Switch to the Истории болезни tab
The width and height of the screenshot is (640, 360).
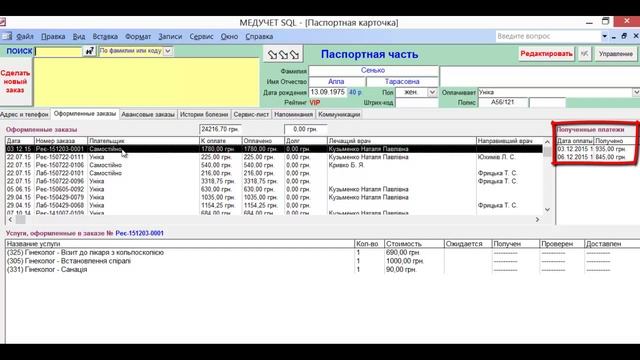(204, 115)
